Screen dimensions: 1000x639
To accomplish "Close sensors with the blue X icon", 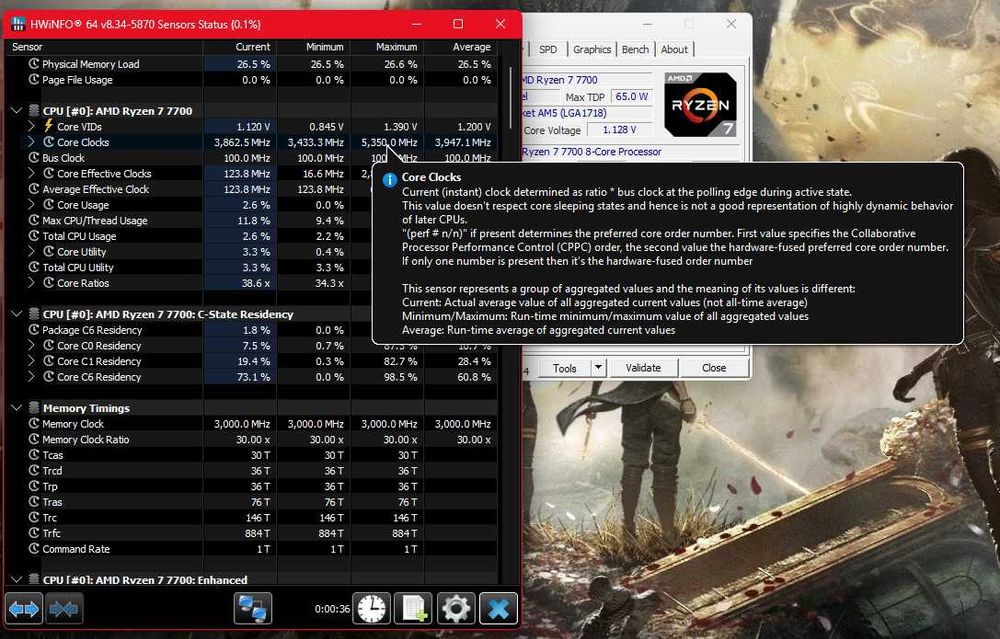I will coord(498,608).
